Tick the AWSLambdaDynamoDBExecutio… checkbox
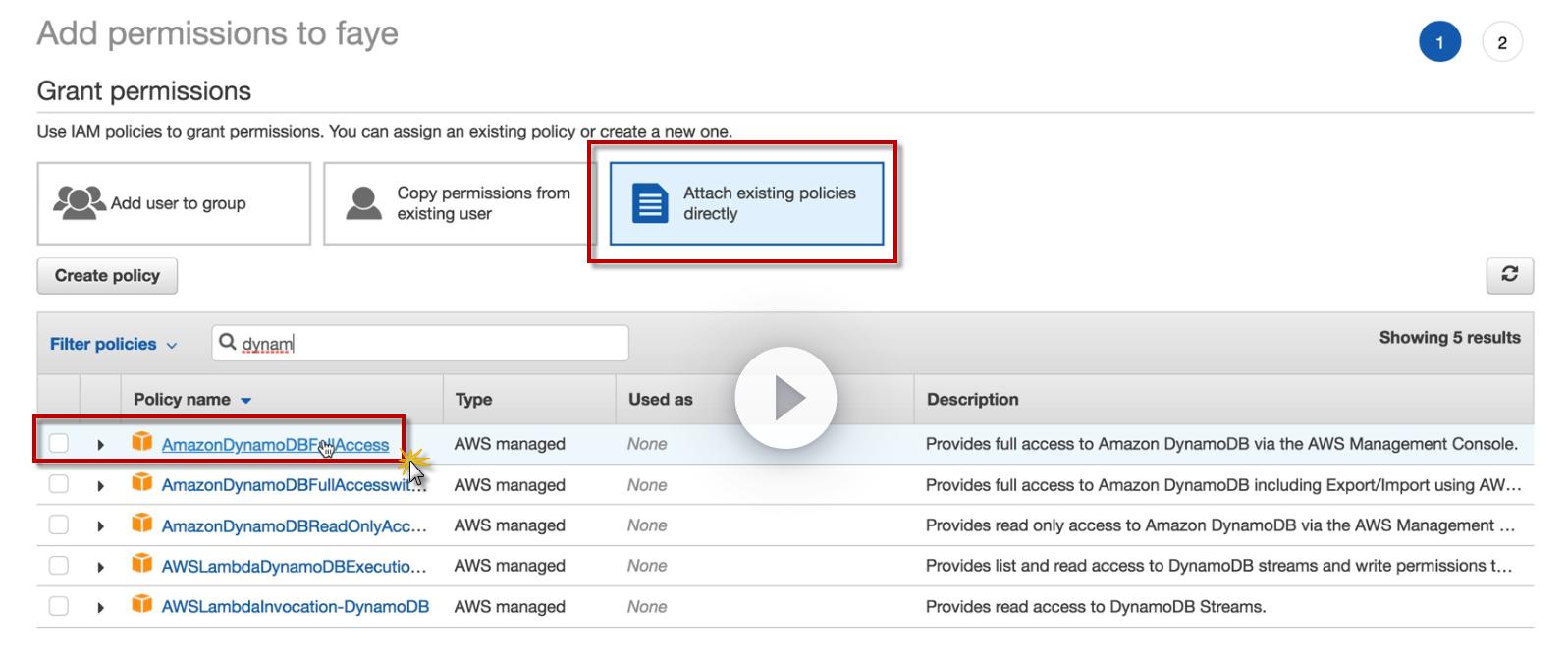Viewport: 1568px width, 663px height. pyautogui.click(x=59, y=565)
